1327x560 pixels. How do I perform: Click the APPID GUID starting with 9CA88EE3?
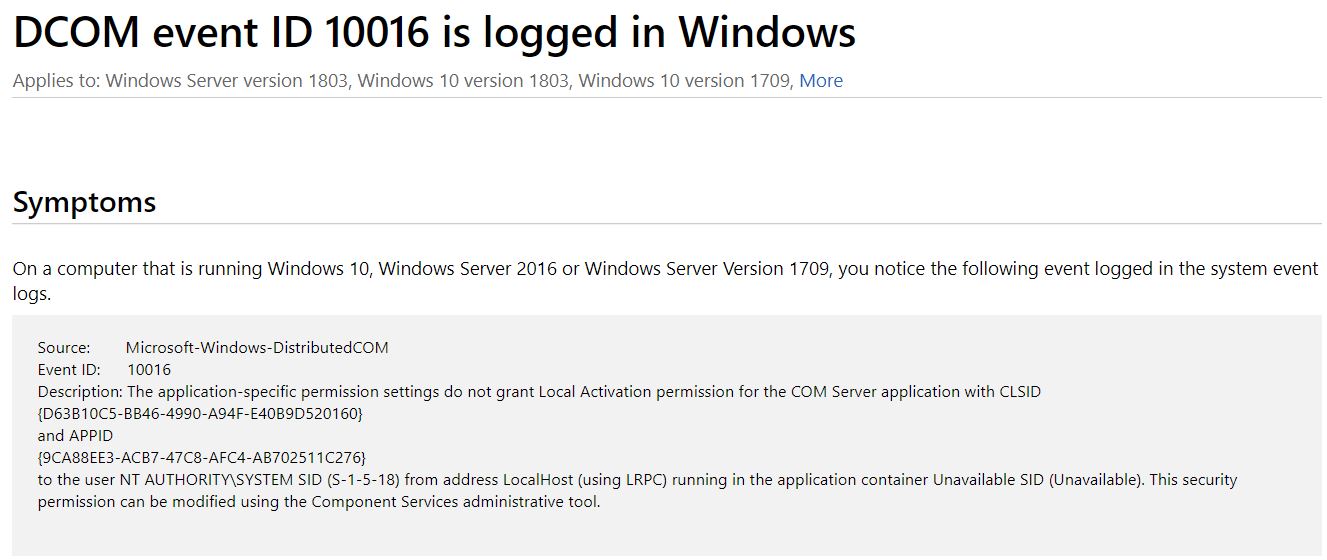click(x=202, y=458)
